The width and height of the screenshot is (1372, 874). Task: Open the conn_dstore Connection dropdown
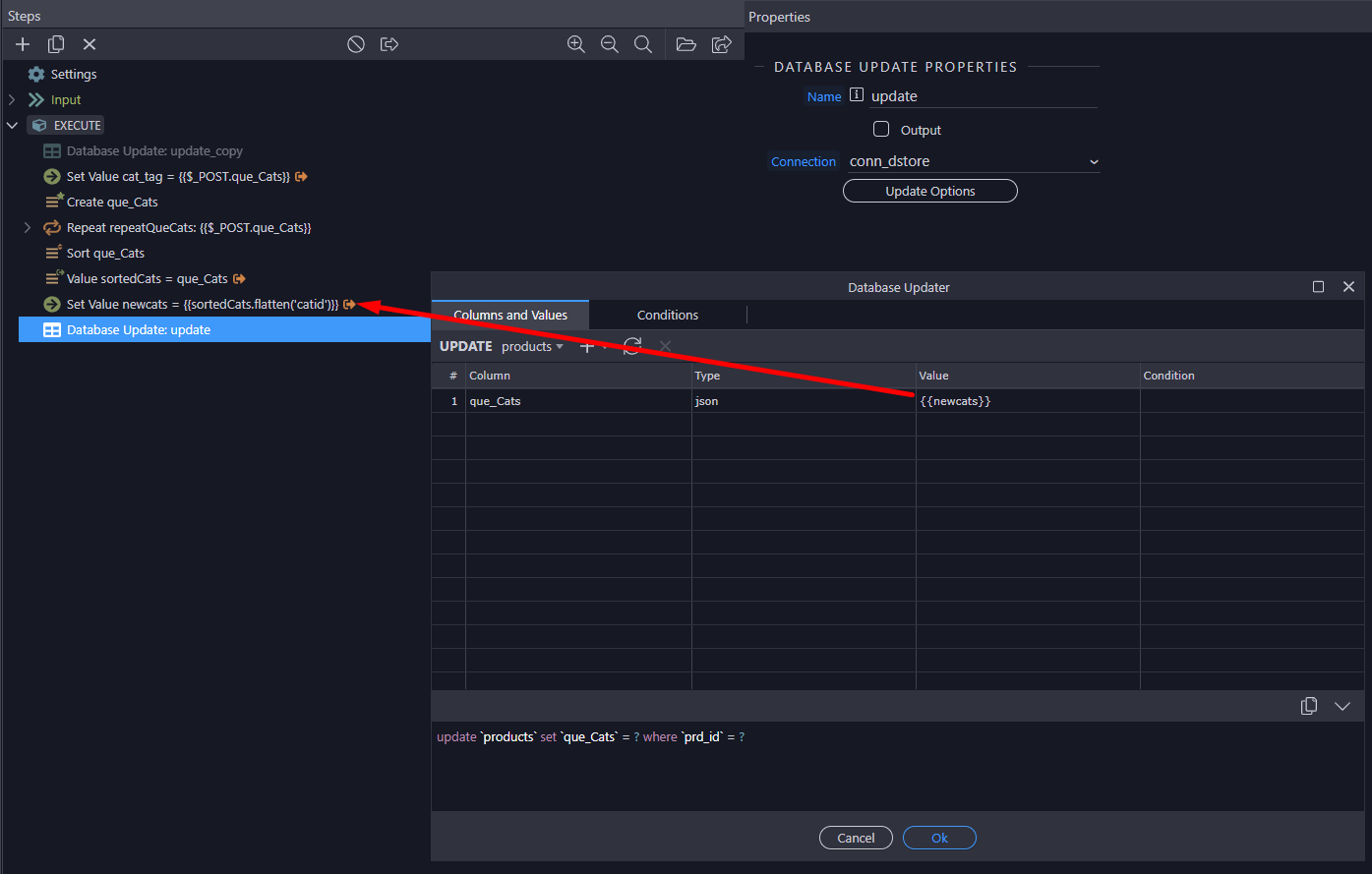[x=974, y=161]
